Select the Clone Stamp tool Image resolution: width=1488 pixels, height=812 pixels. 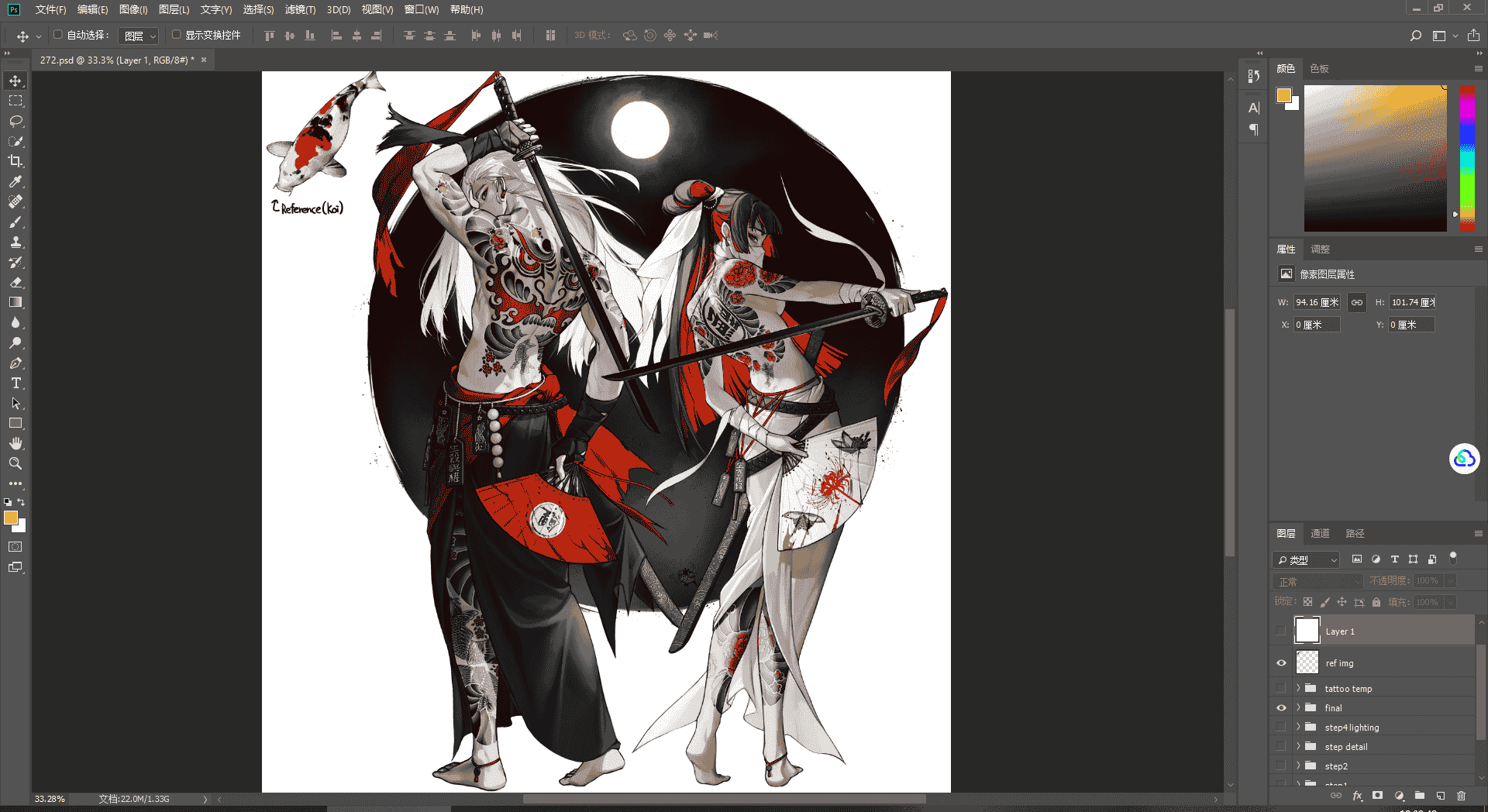[15, 242]
